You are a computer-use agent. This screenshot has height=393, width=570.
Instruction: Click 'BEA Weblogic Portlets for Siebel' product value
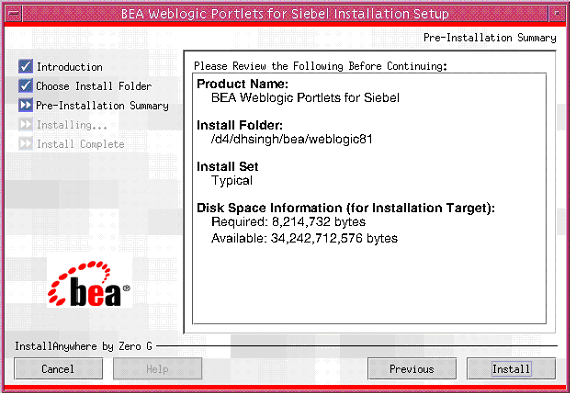[305, 98]
